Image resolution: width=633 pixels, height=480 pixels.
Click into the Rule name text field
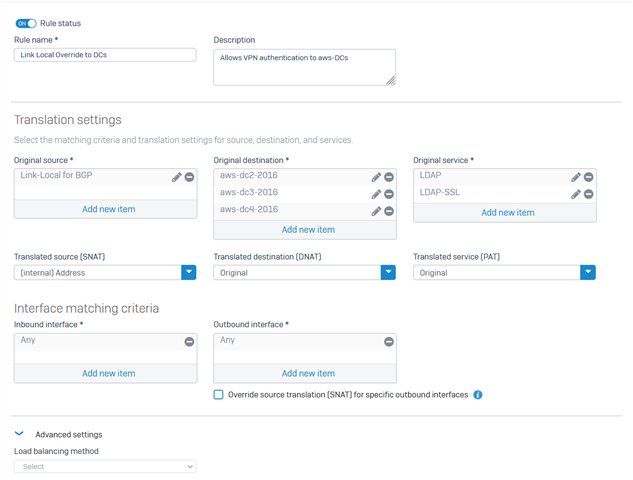[105, 55]
